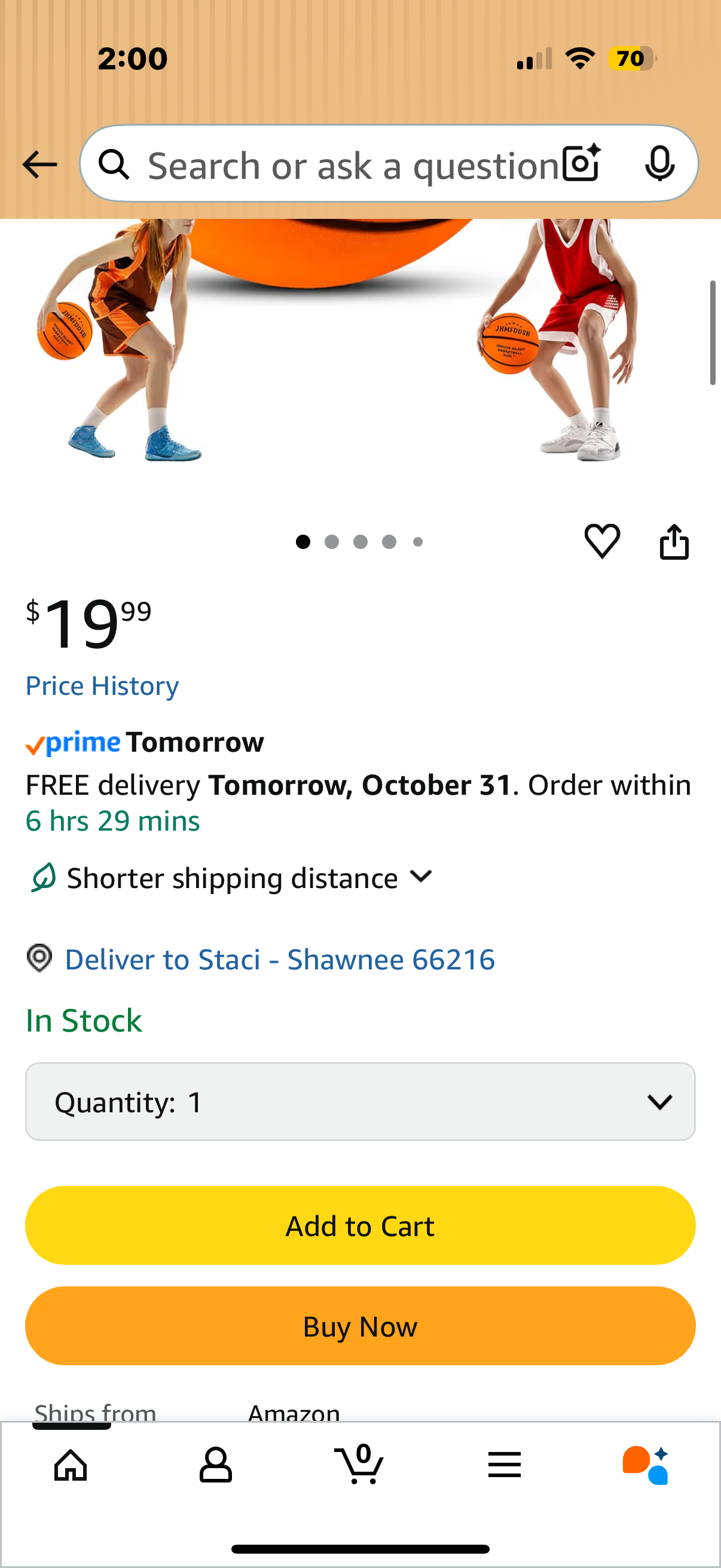This screenshot has height=1568, width=721.
Task: Change delivery address Deliver to Staci
Action: coord(279,959)
